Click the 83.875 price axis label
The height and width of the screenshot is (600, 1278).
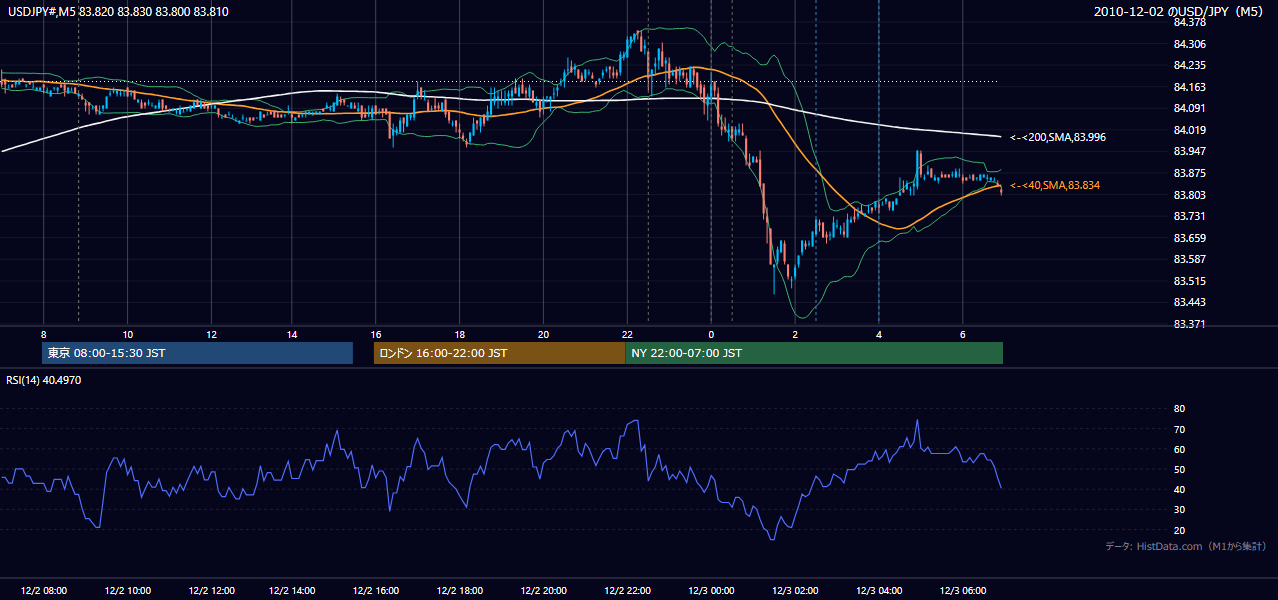point(1190,173)
